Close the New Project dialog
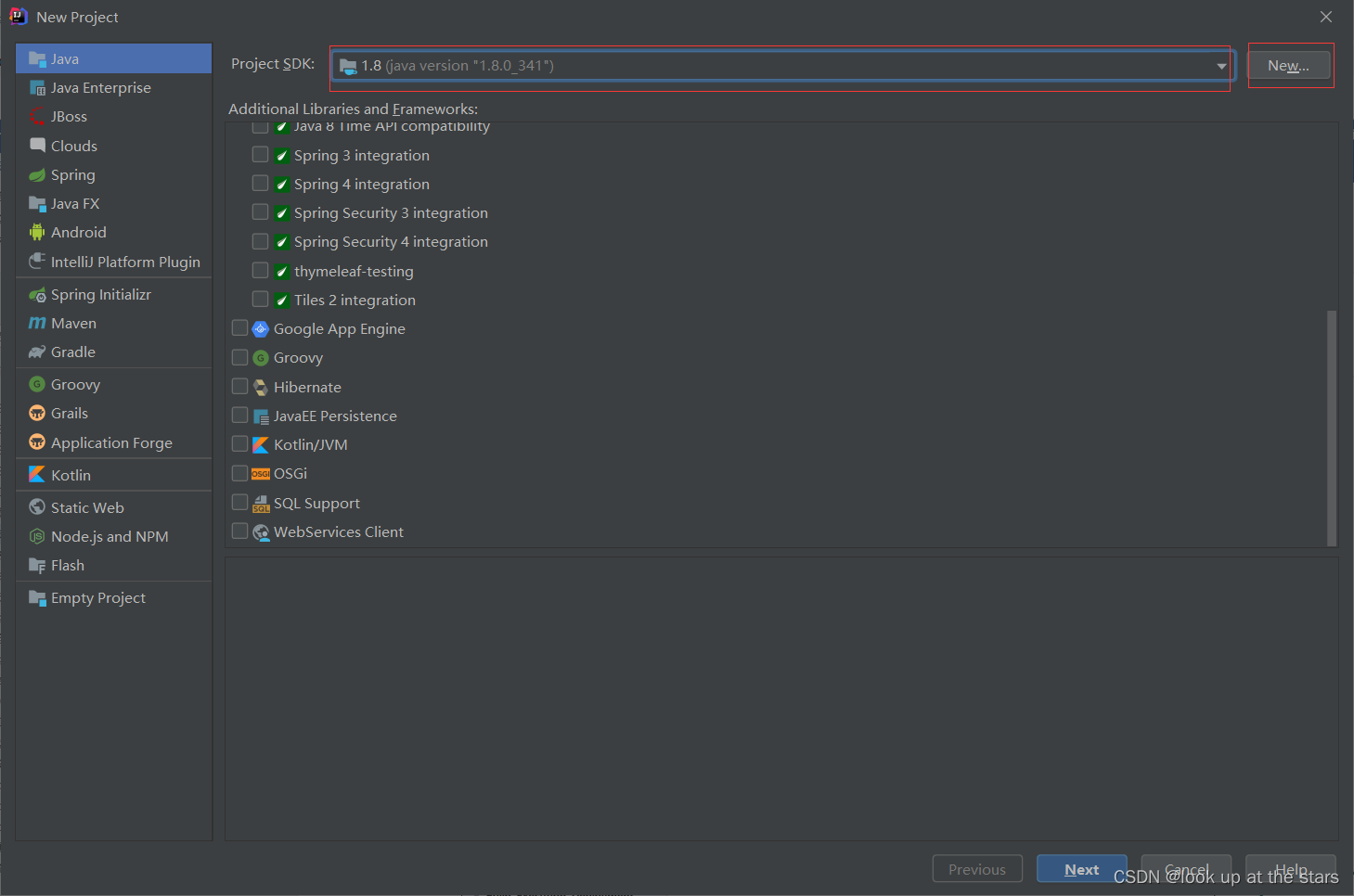1354x896 pixels. [1326, 17]
